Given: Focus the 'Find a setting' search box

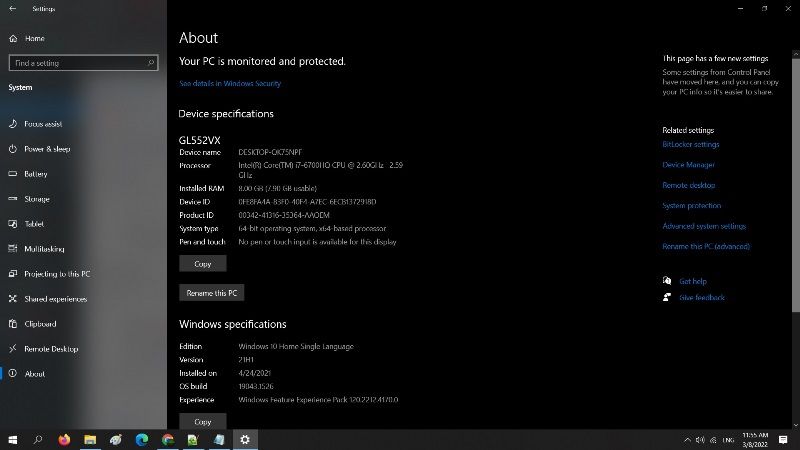Looking at the screenshot, I should 83,63.
